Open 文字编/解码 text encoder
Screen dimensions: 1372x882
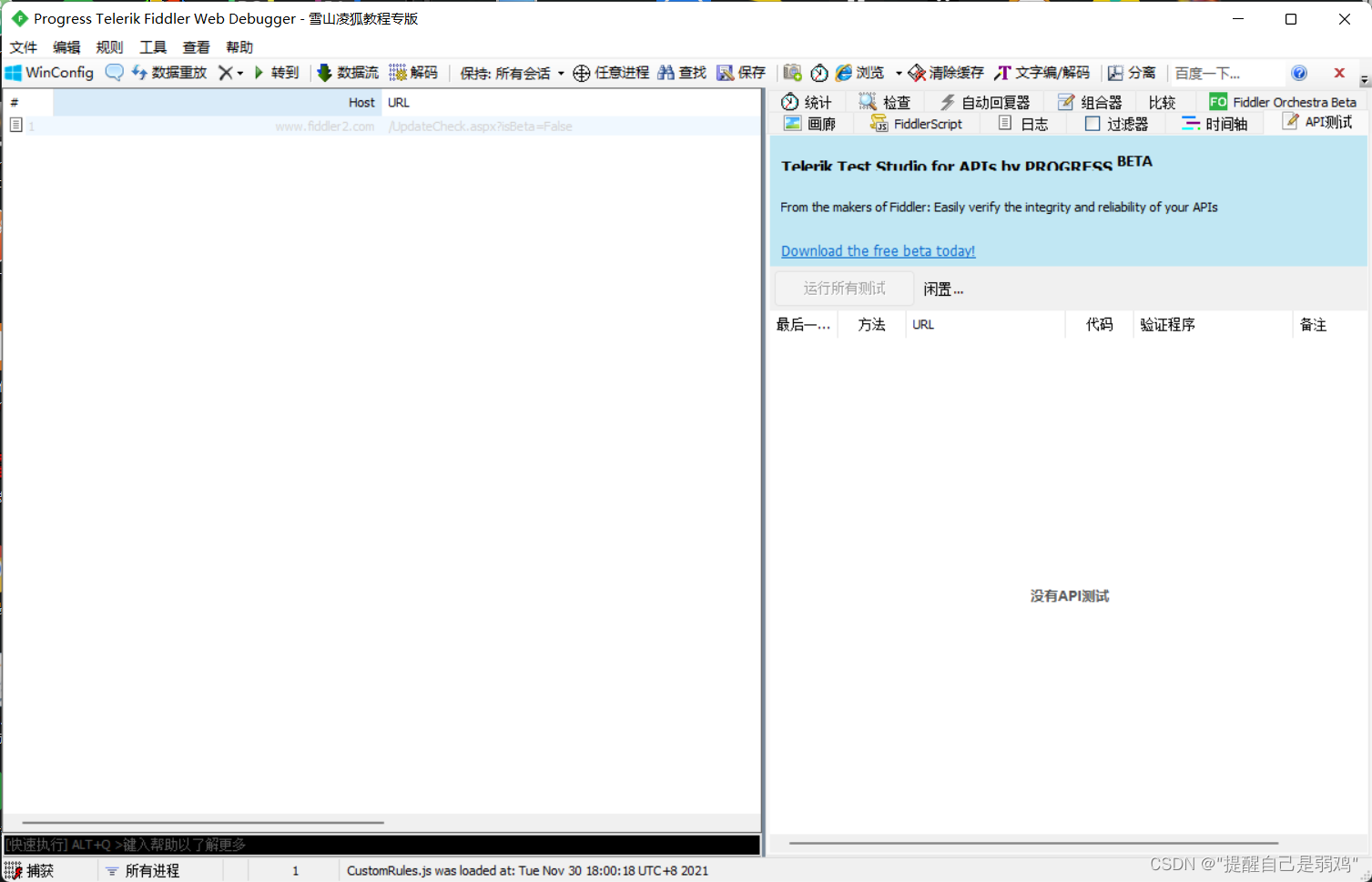[x=1042, y=73]
